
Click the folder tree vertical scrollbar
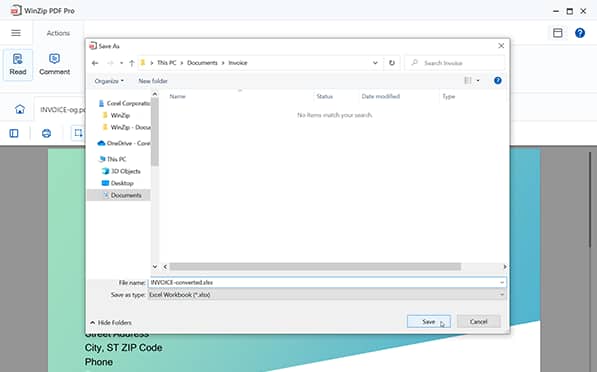[155, 132]
